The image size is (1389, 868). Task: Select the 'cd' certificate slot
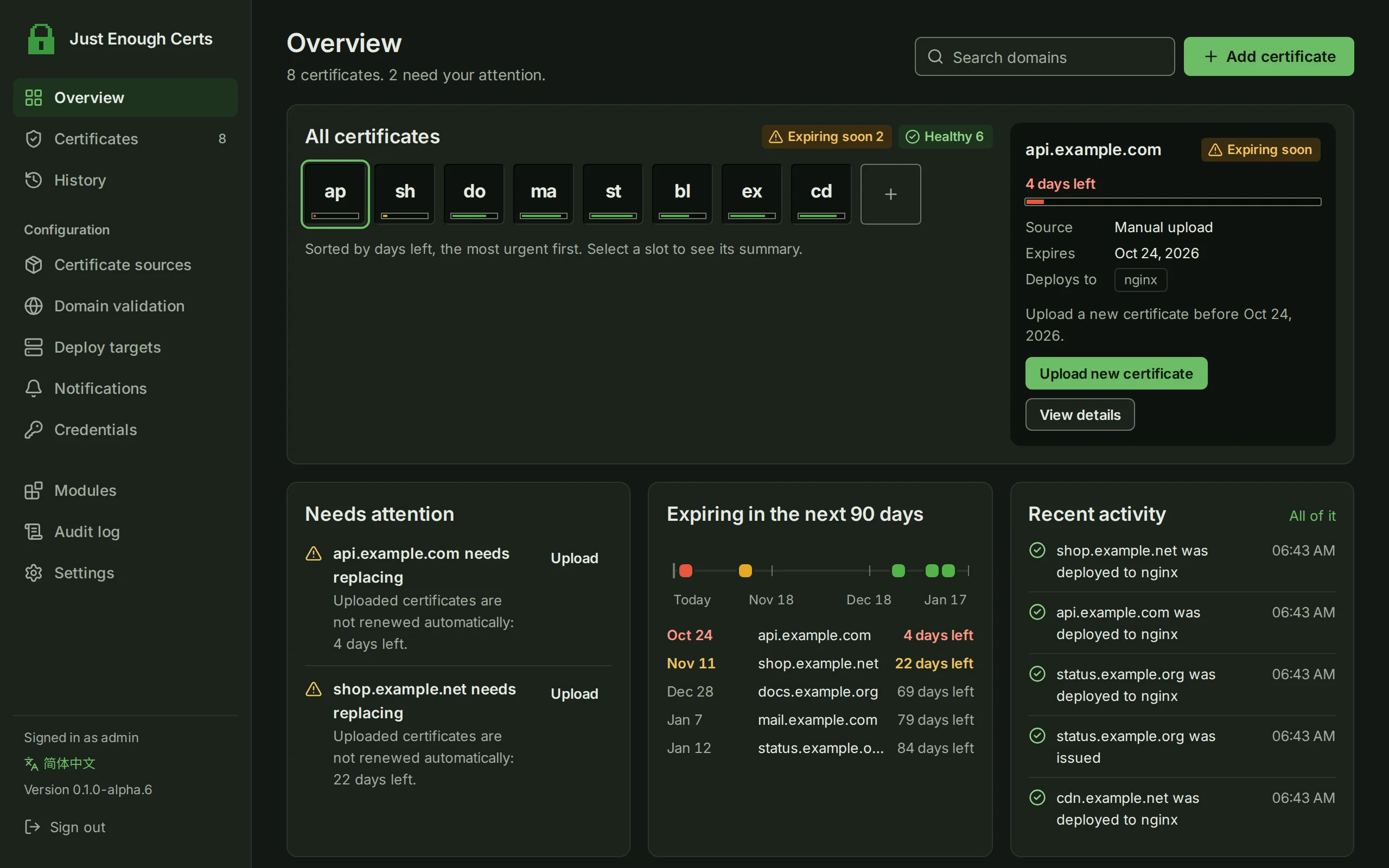tap(821, 194)
